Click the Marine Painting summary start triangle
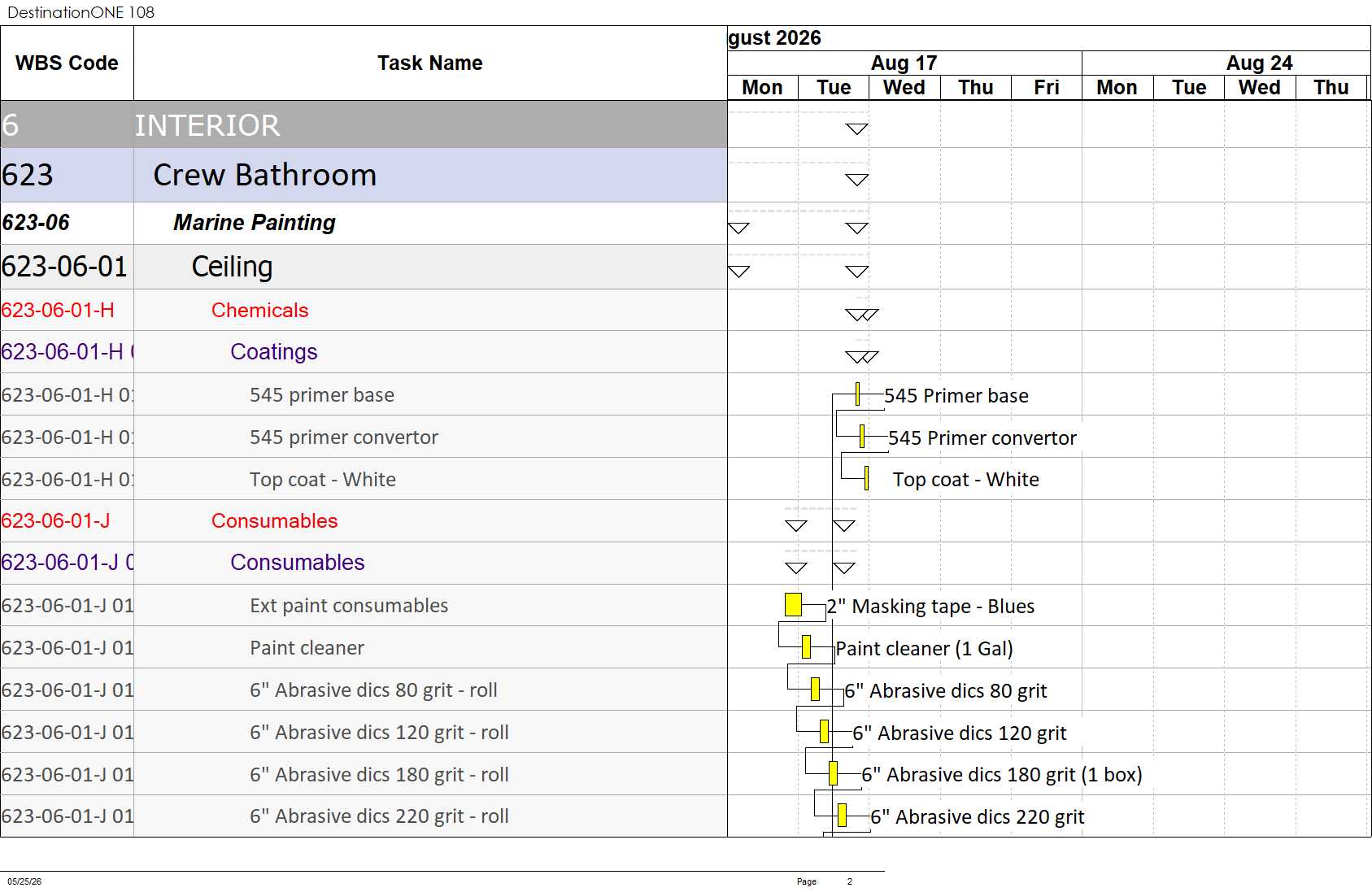 (738, 228)
